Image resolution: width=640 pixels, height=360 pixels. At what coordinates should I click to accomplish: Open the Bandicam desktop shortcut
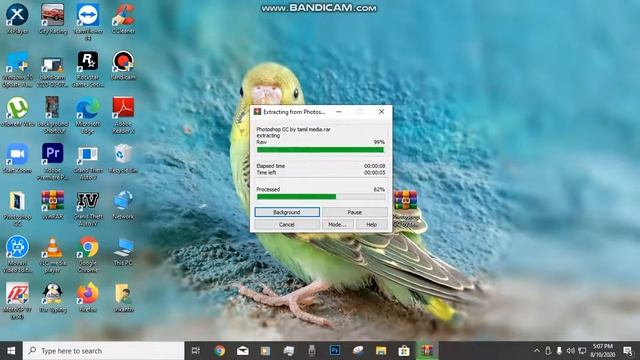point(123,66)
